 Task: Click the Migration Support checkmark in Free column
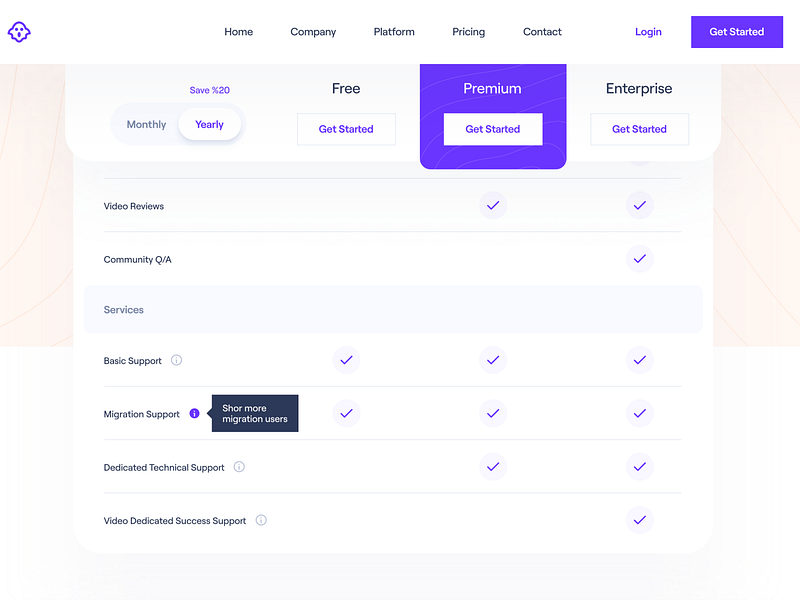(346, 413)
